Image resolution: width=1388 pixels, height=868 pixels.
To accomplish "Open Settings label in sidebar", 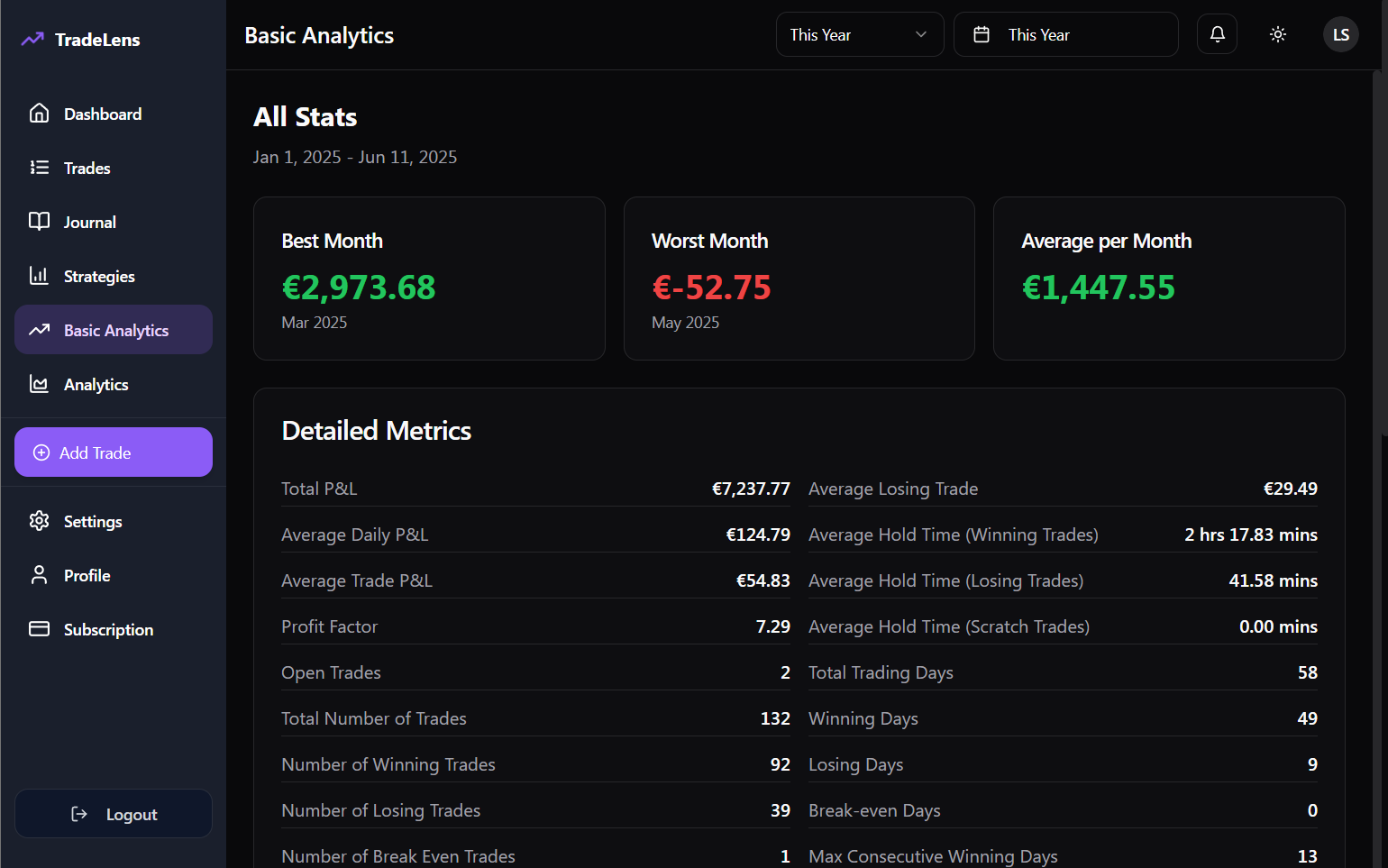I will (93, 522).
